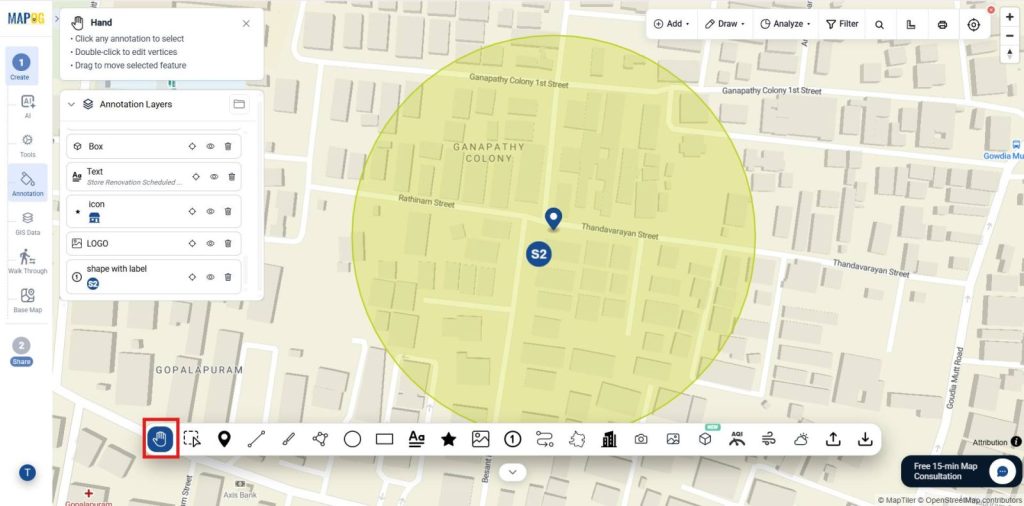
Task: Collapse the Annotation Layers panel
Action: (72, 104)
